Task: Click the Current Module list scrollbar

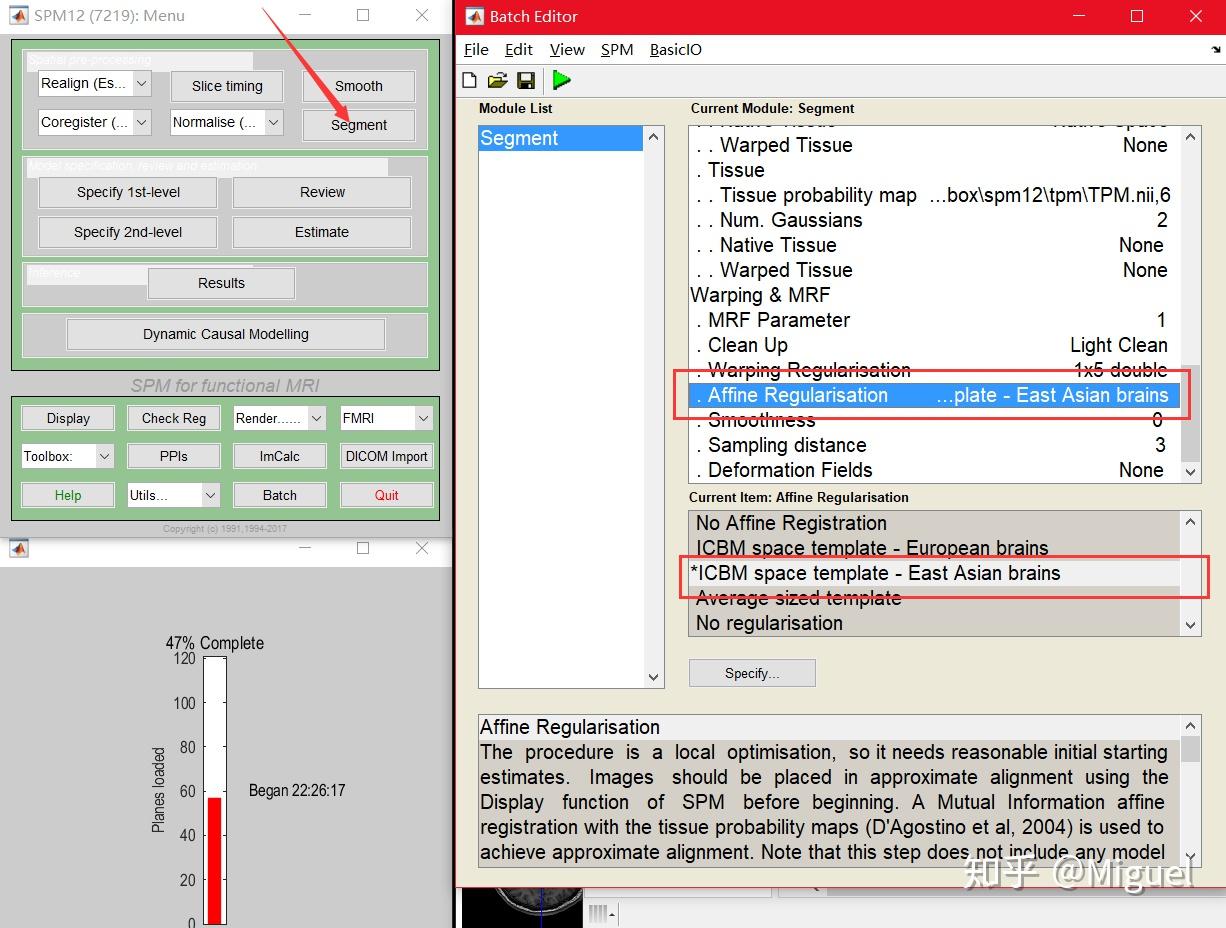Action: 1190,304
